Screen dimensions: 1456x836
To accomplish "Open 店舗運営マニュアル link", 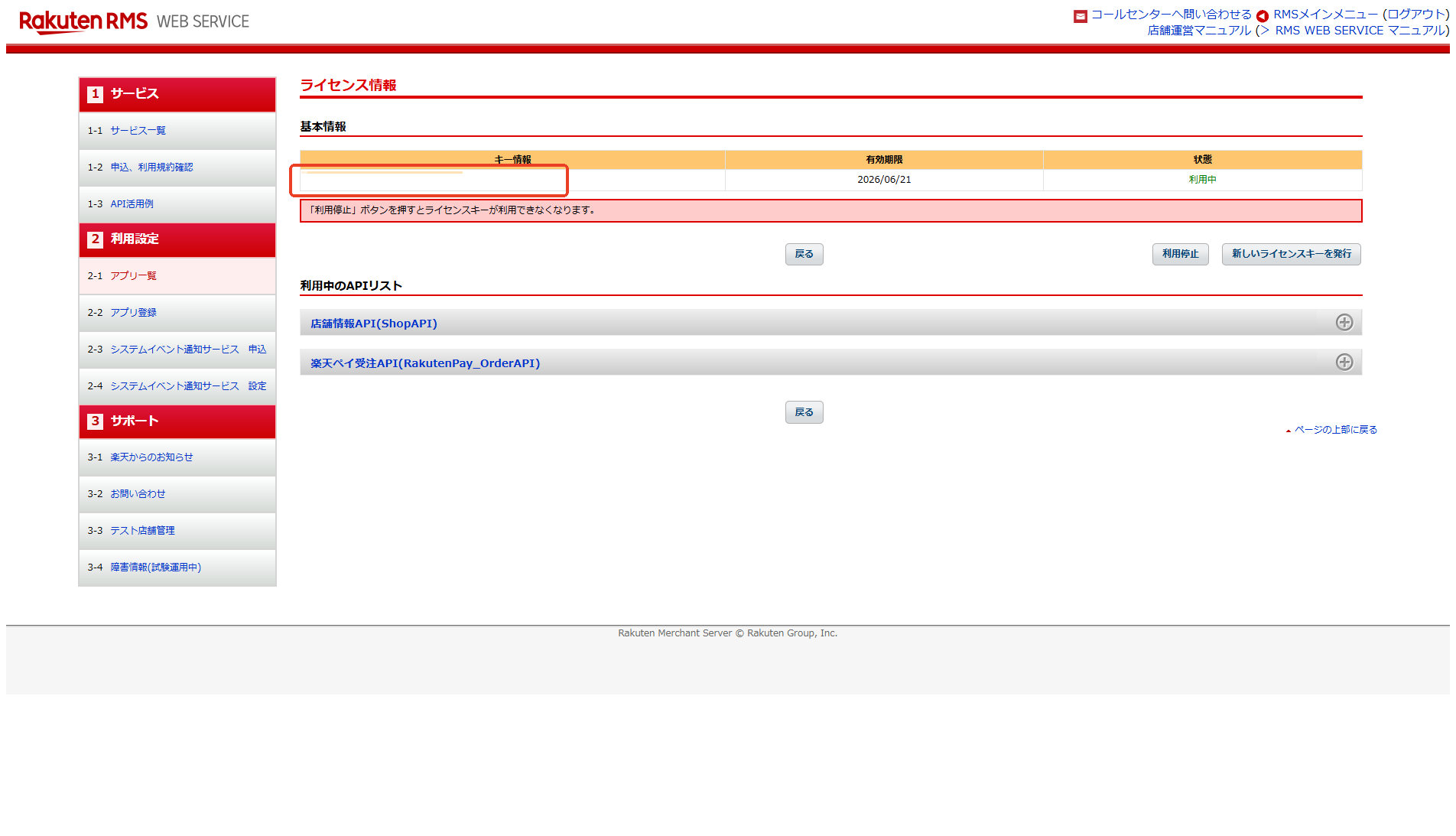I will pyautogui.click(x=1199, y=31).
